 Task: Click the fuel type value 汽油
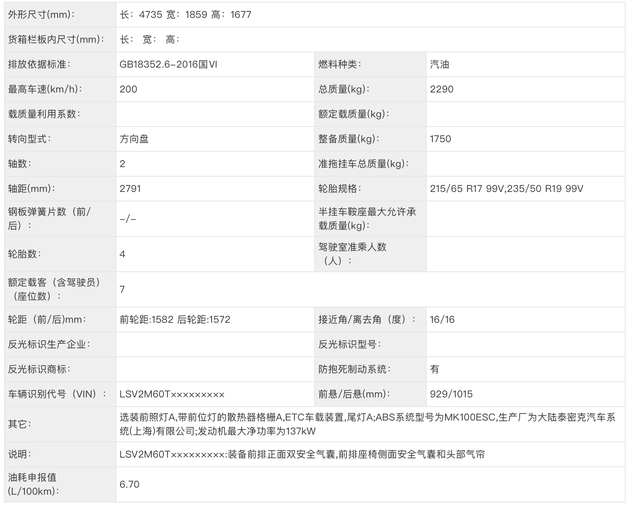(x=439, y=65)
